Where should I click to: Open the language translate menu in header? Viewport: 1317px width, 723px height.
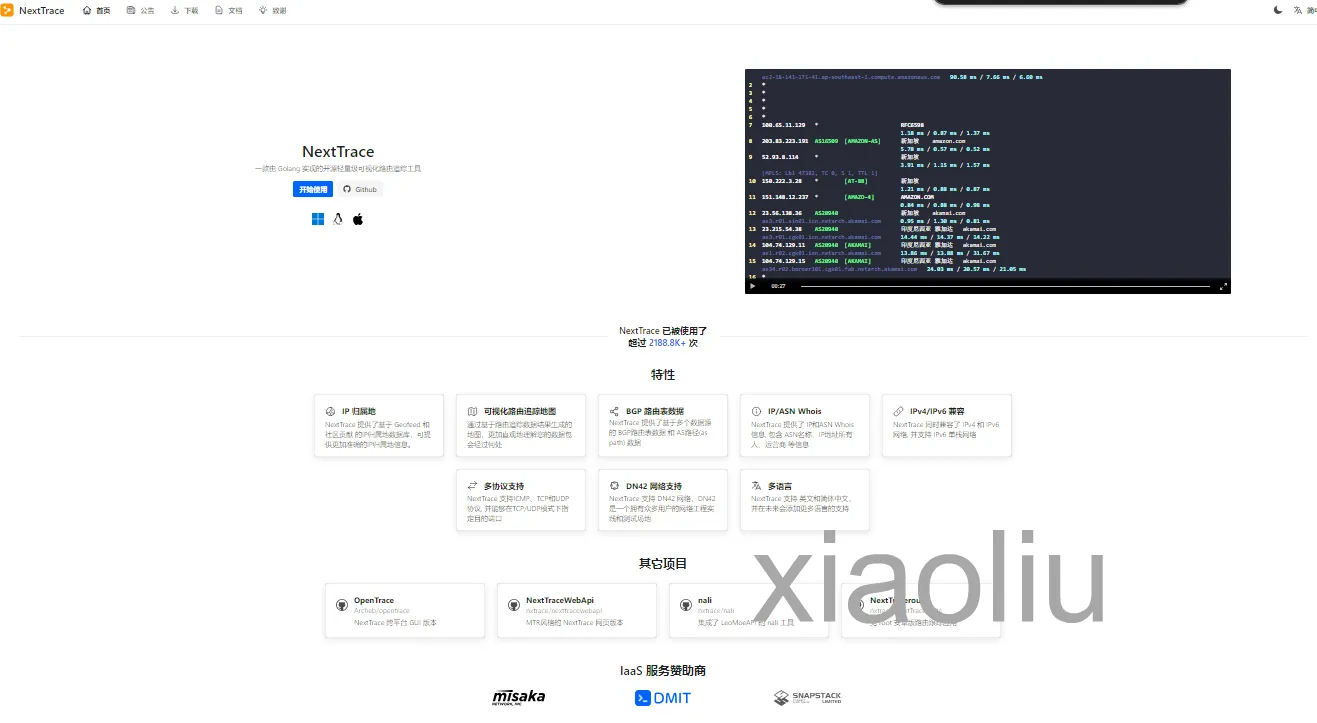pyautogui.click(x=1304, y=10)
